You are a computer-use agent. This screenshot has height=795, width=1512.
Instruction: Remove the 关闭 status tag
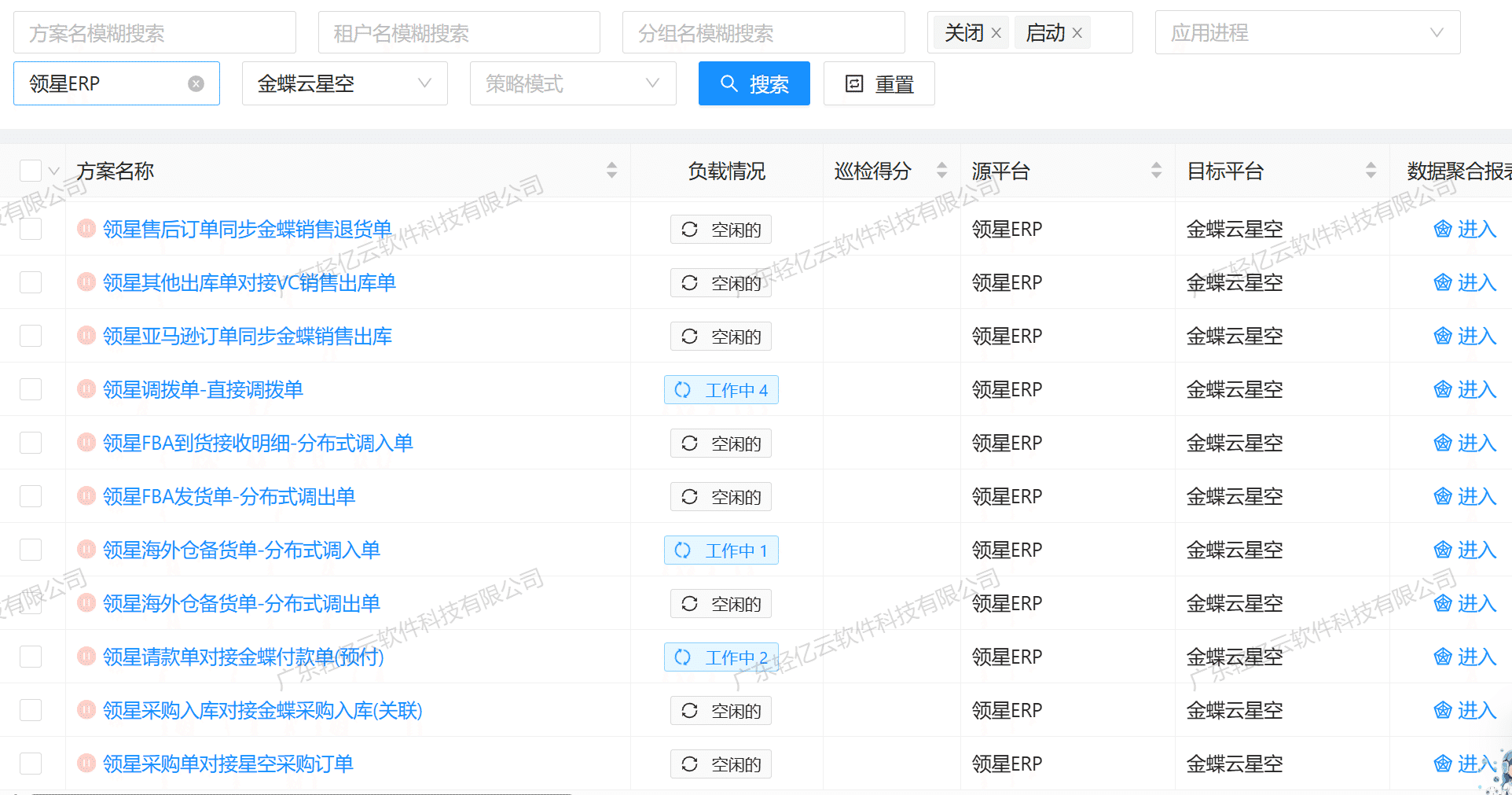point(996,33)
